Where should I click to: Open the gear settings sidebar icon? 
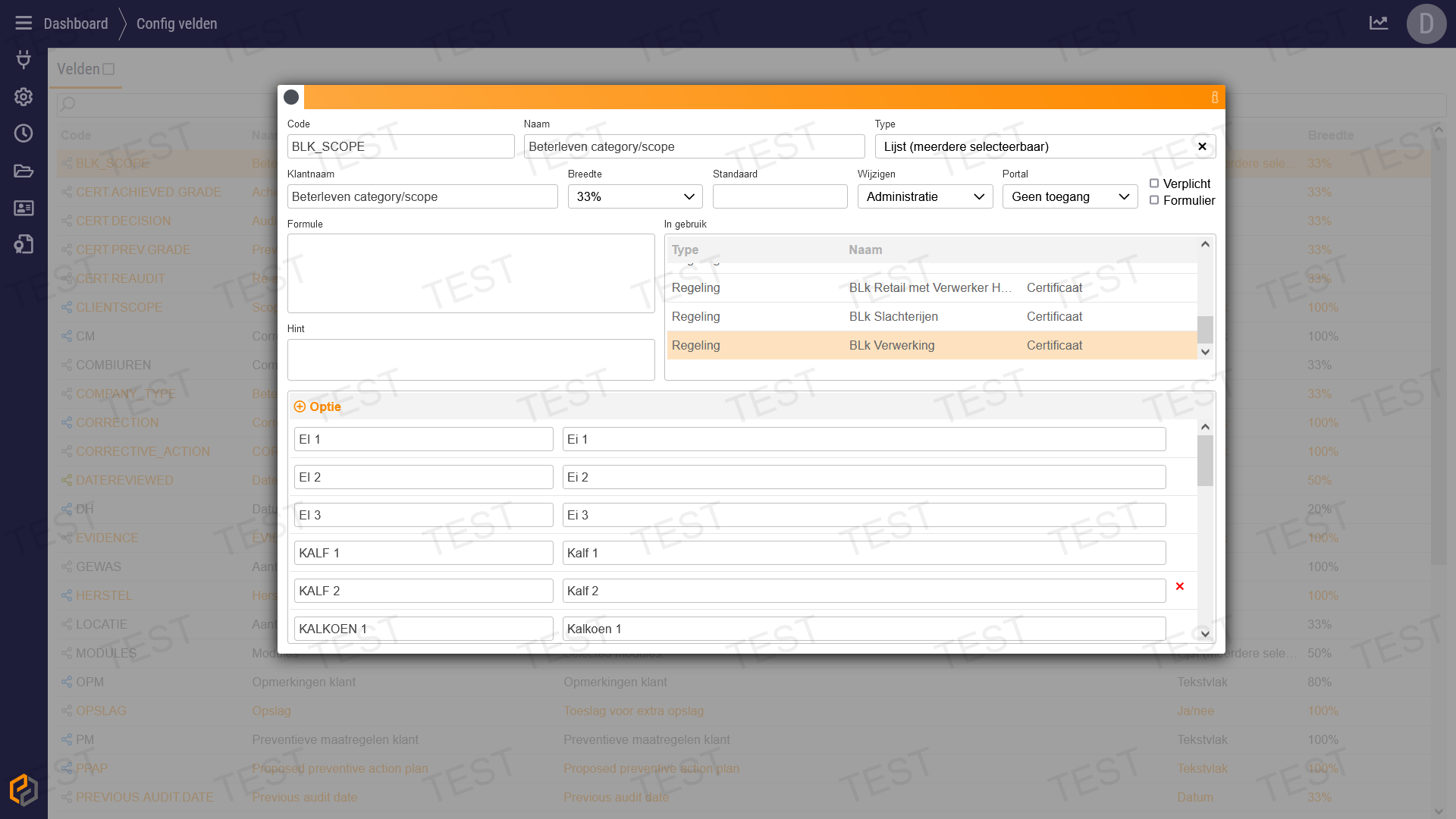[x=24, y=96]
